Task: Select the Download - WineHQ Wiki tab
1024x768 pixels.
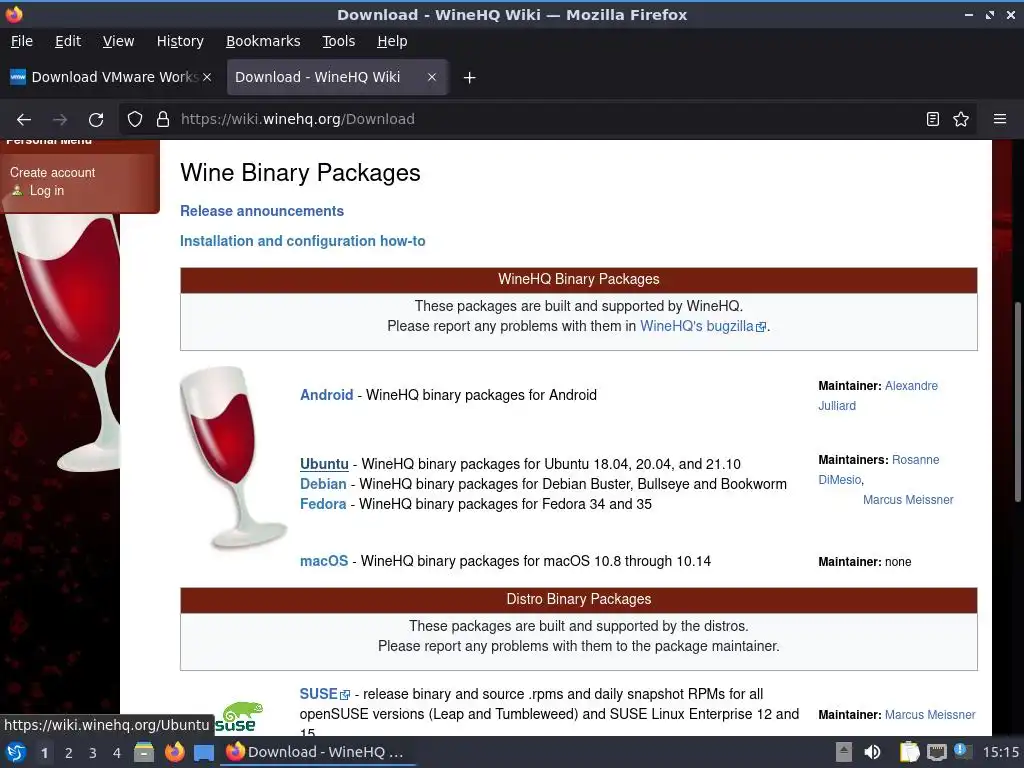Action: point(337,77)
